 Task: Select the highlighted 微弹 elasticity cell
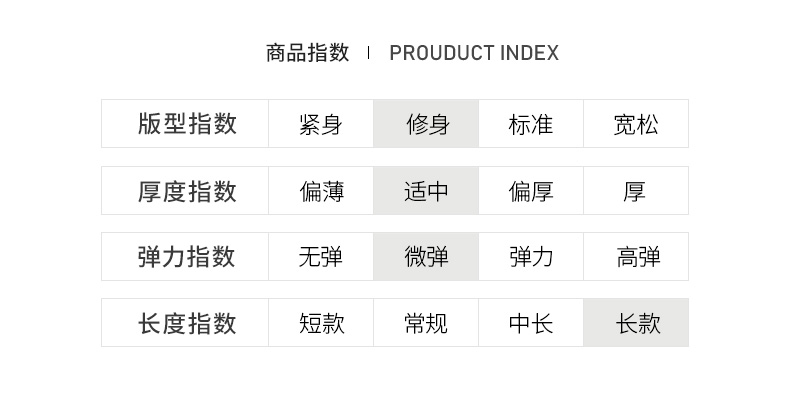click(426, 257)
